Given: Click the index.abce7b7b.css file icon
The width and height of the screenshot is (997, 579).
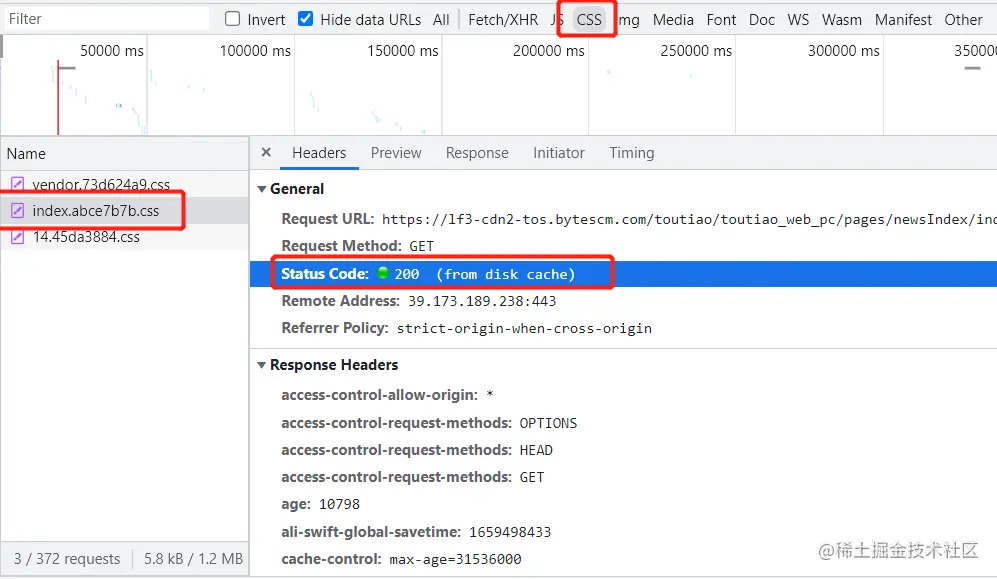Looking at the screenshot, I should point(17,211).
